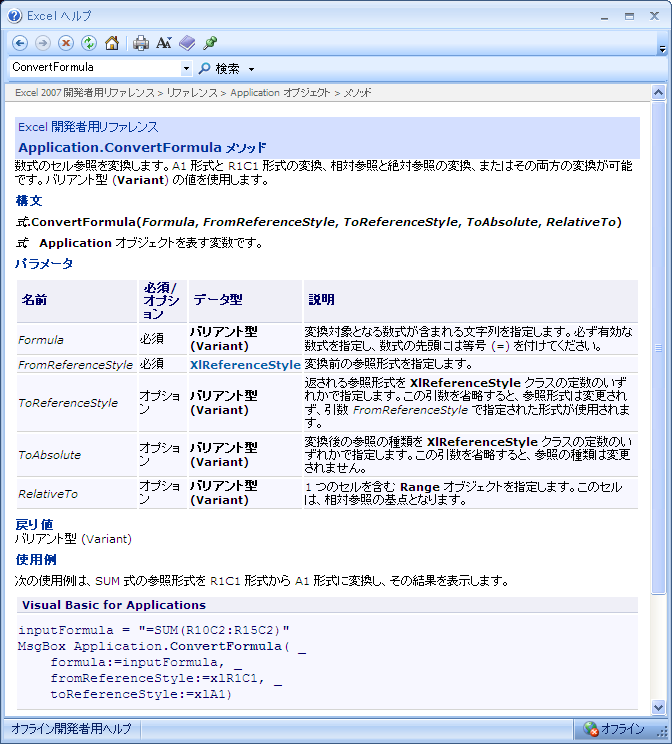Click the 説明 table column header
672x744 pixels.
click(470, 301)
